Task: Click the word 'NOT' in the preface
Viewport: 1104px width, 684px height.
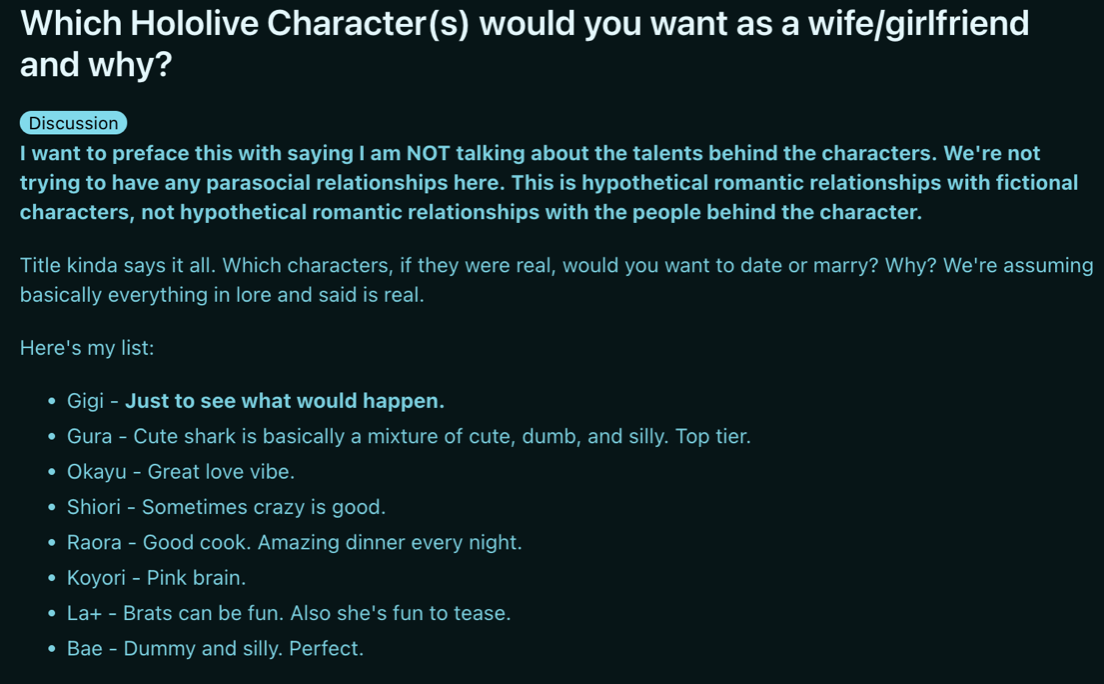Action: pyautogui.click(x=428, y=154)
